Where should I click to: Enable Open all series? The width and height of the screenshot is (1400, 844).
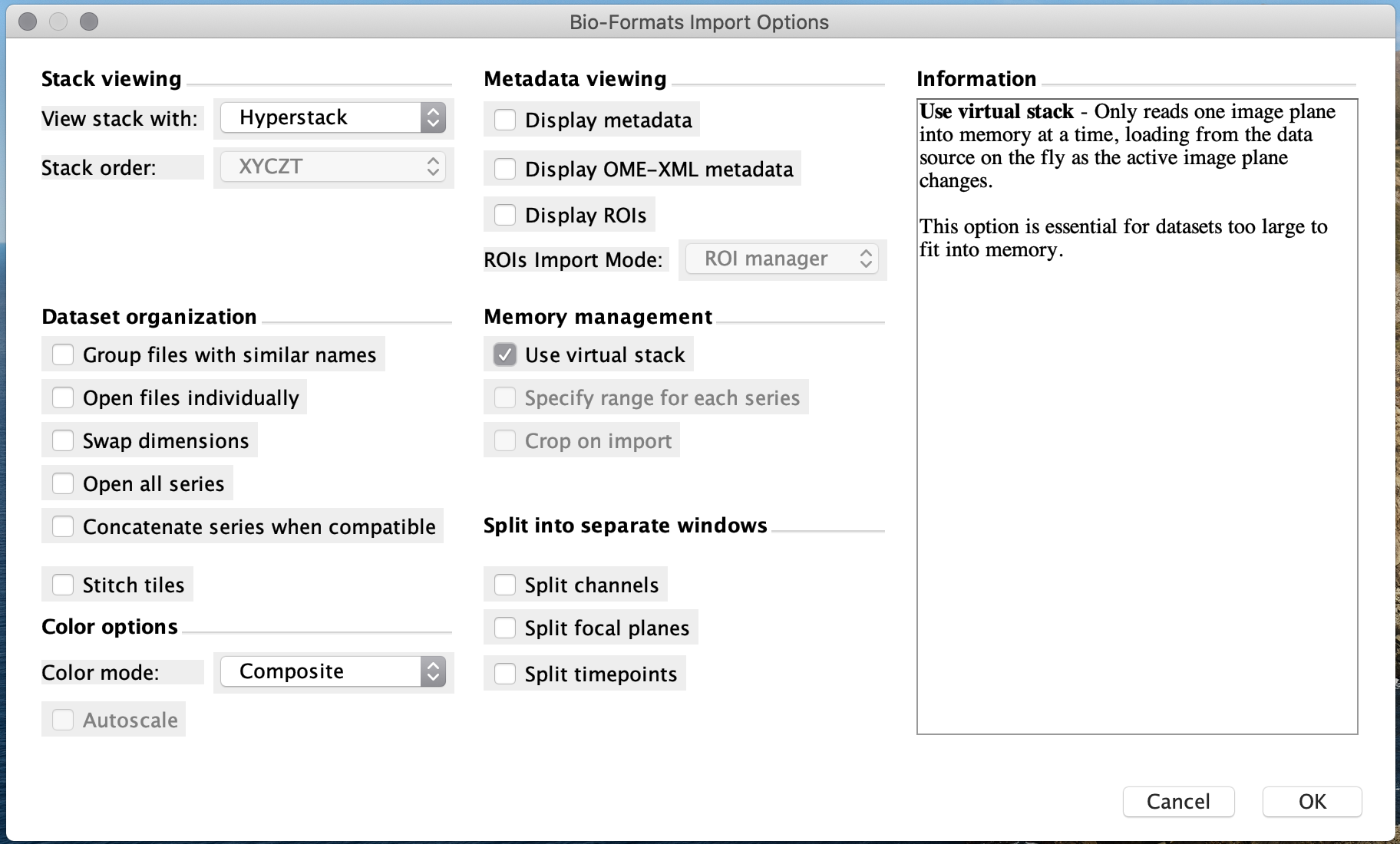(63, 483)
